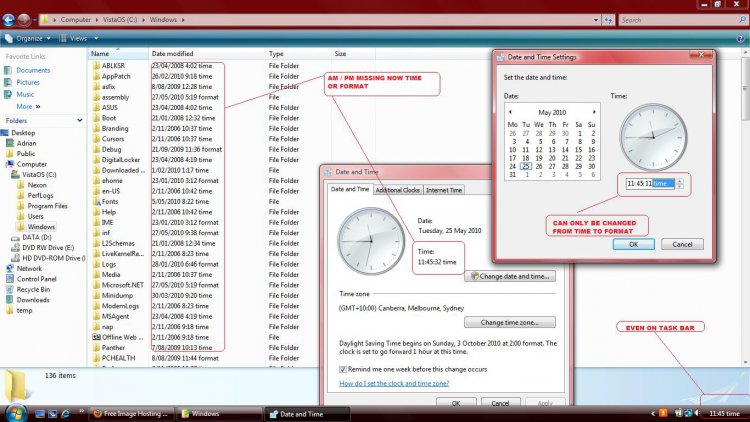The image size is (750, 422).
Task: Open How do I set the clock link
Action: 394,383
